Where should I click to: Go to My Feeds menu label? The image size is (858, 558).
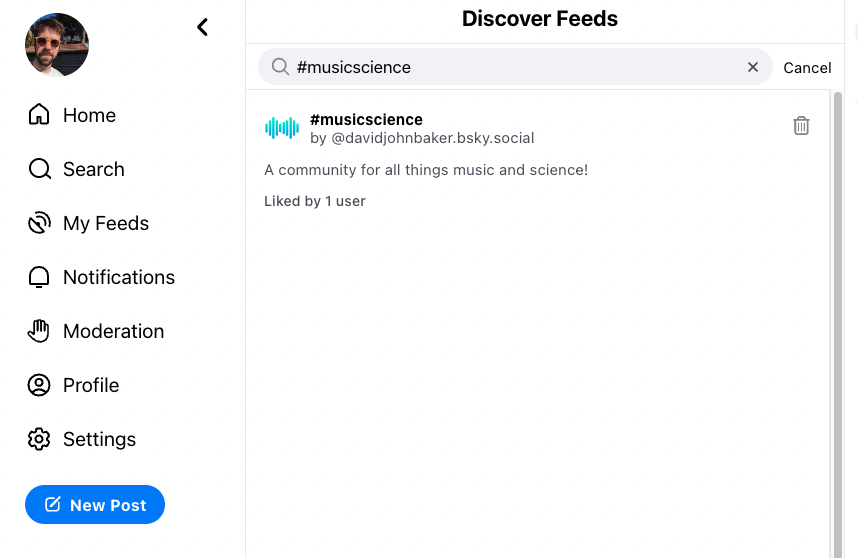106,223
